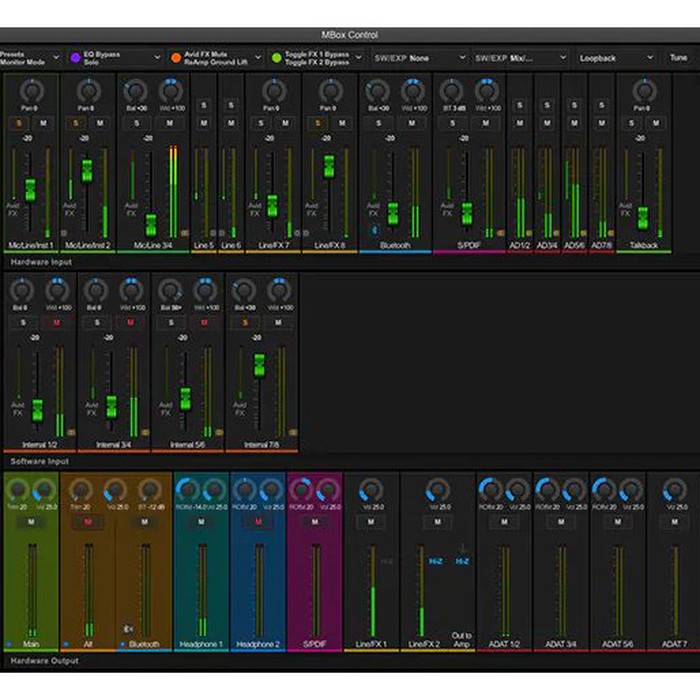The image size is (700, 700).
Task: Open the SW/EXP None dropdown
Action: pos(420,58)
